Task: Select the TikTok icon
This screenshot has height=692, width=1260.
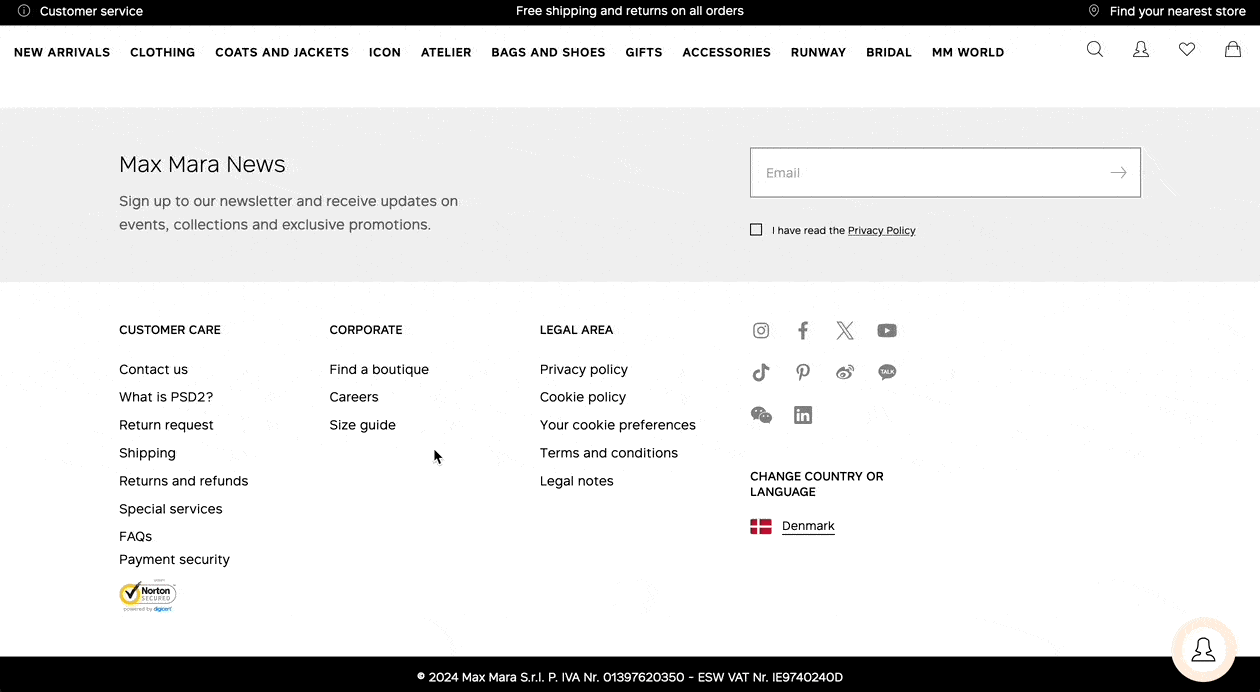Action: click(x=761, y=372)
